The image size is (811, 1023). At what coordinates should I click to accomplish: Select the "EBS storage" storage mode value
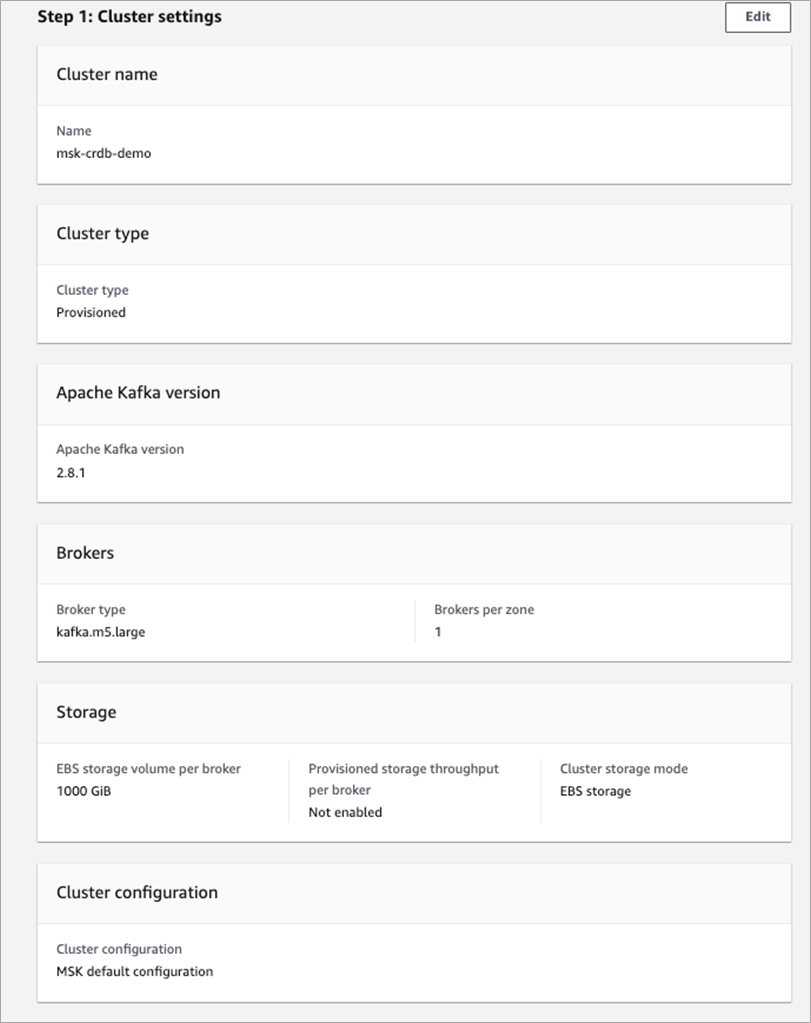pyautogui.click(x=595, y=791)
